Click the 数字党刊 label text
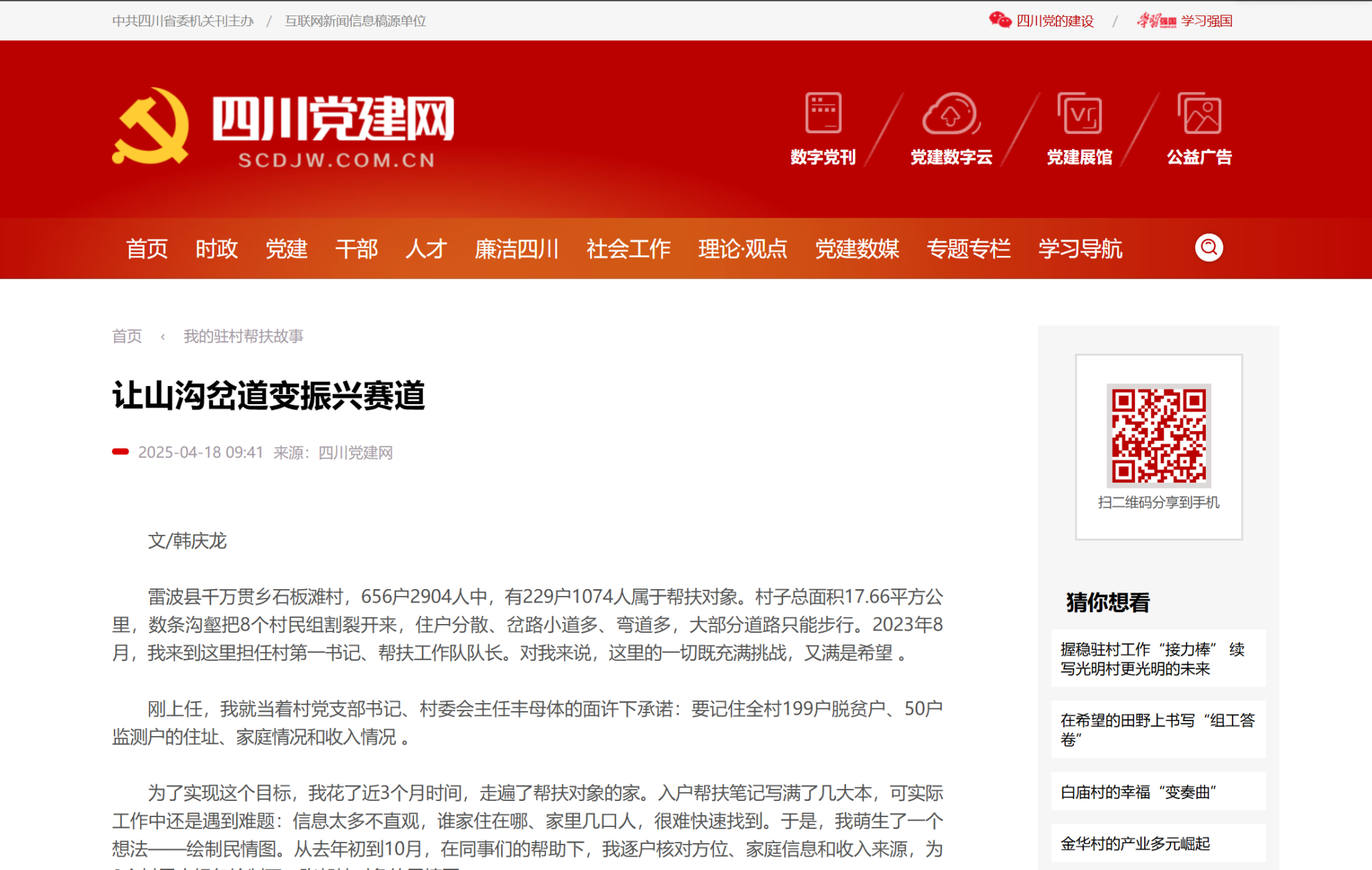1372x870 pixels. [823, 158]
